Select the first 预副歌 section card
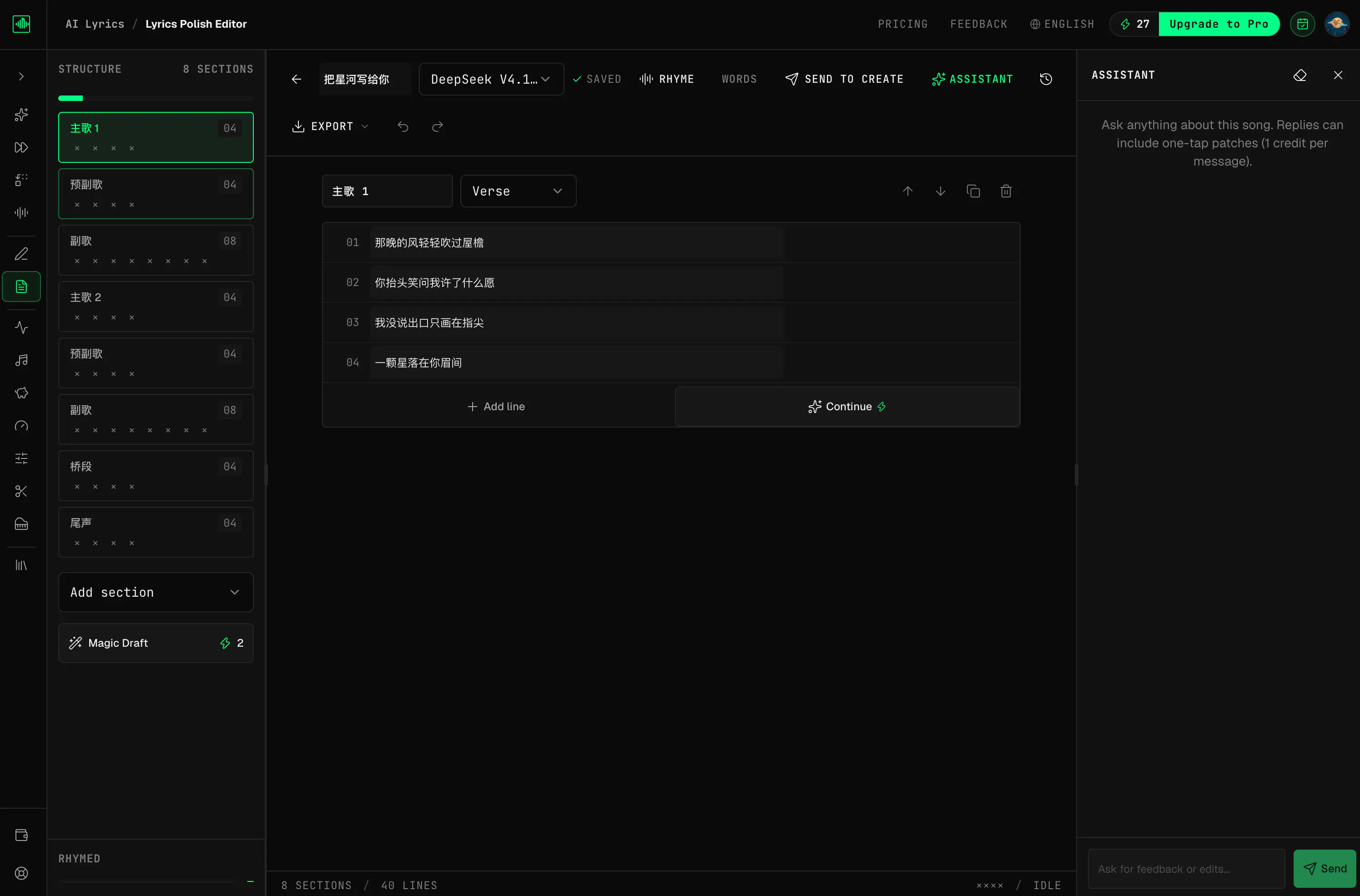Image resolution: width=1360 pixels, height=896 pixels. coord(156,194)
